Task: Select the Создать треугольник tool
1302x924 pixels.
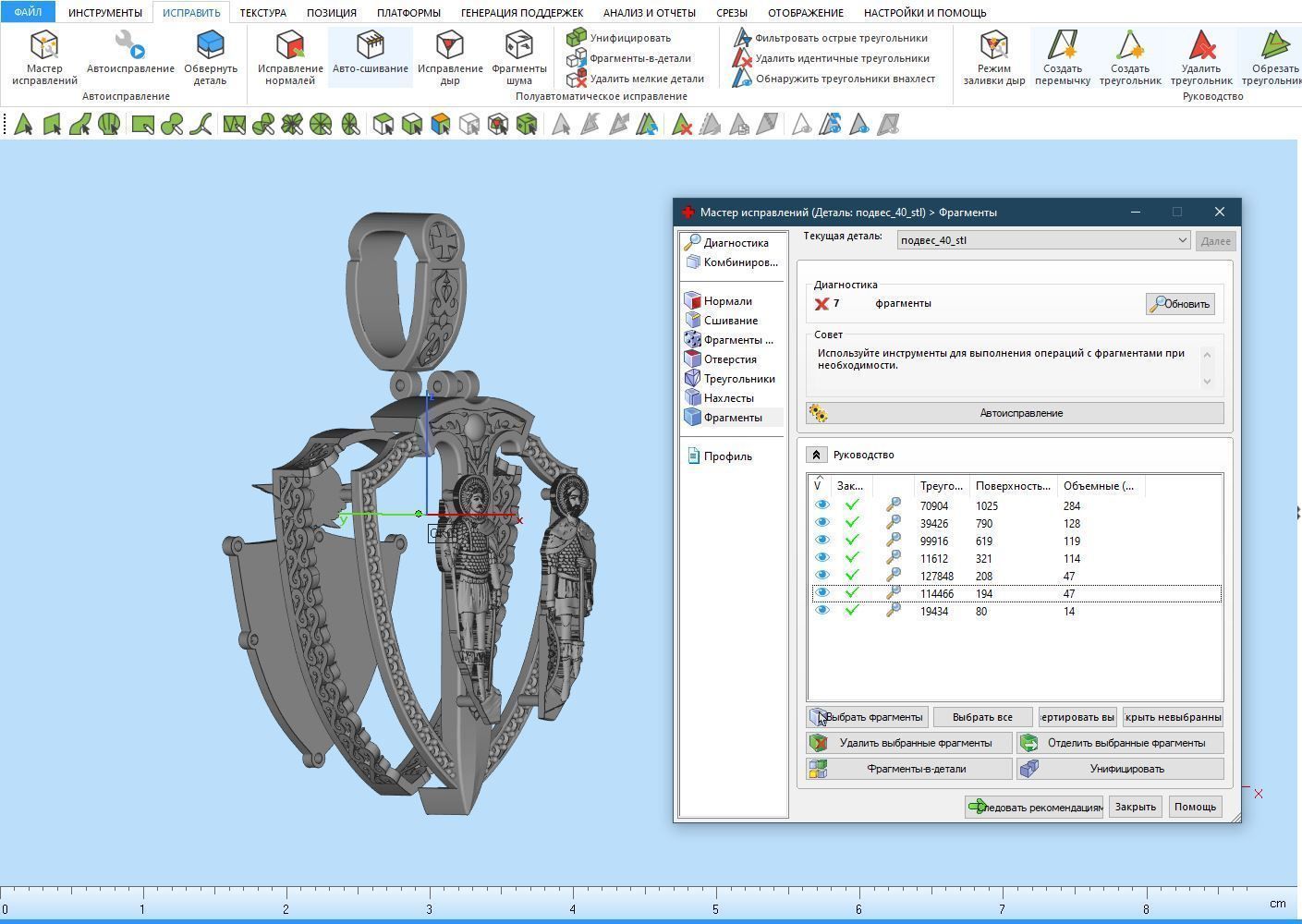Action: click(x=1130, y=57)
